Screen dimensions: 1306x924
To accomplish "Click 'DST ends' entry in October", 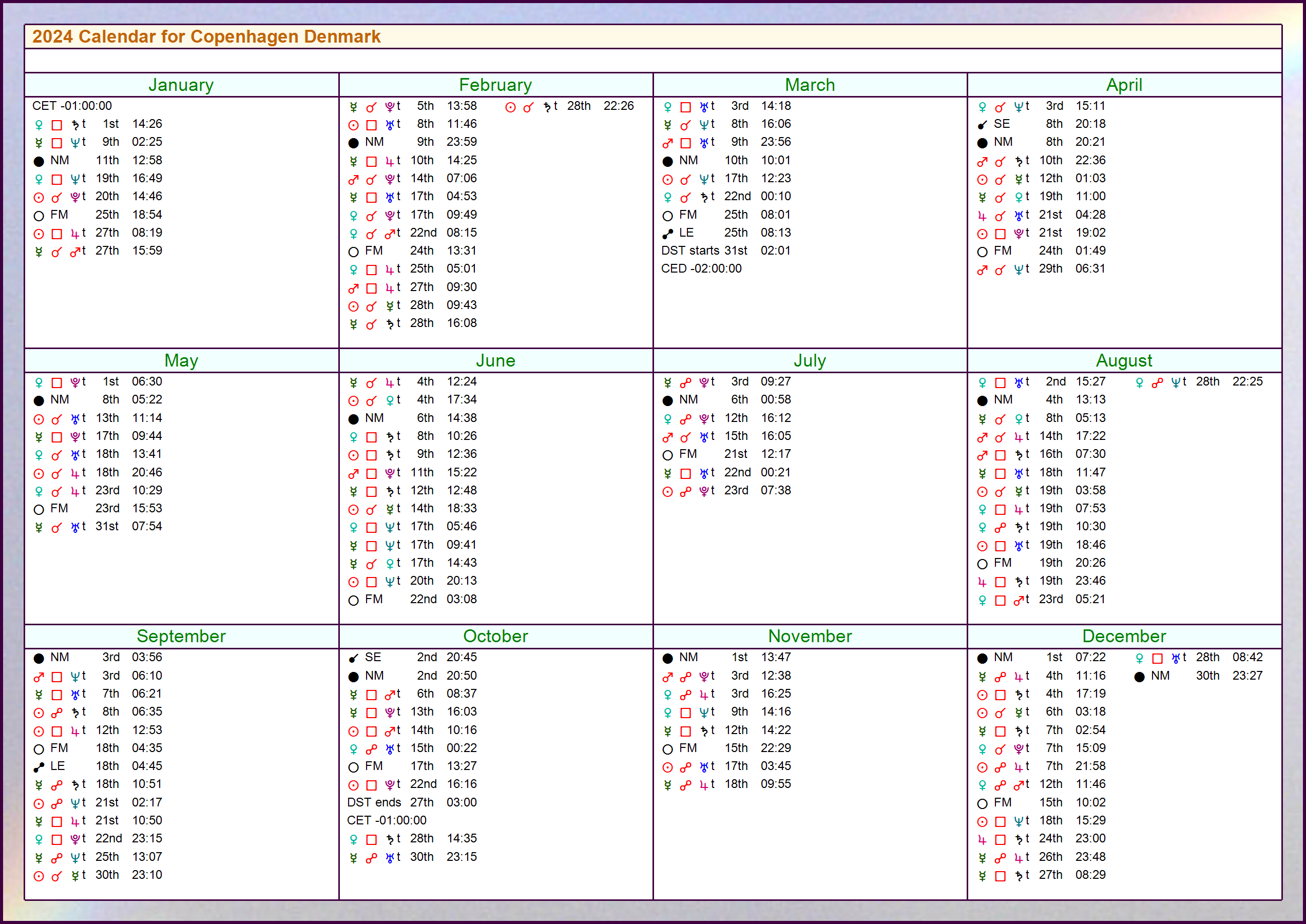I will click(x=374, y=803).
